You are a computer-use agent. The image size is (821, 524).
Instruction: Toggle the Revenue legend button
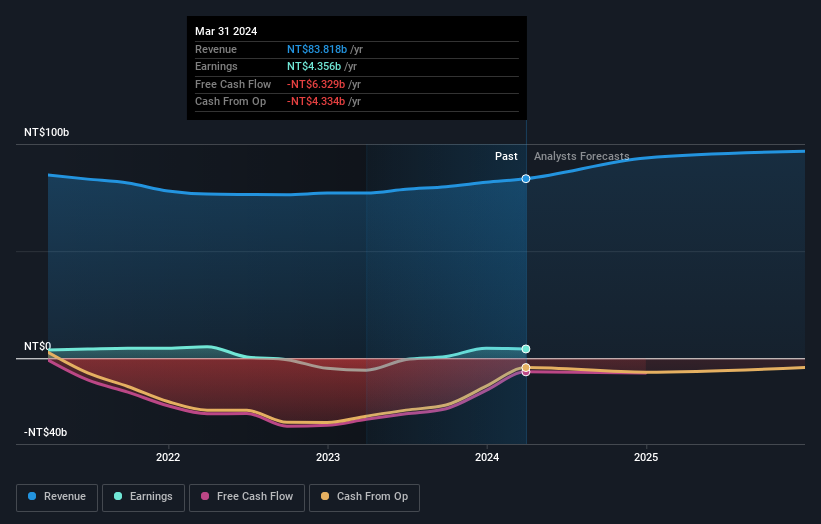[x=57, y=497]
